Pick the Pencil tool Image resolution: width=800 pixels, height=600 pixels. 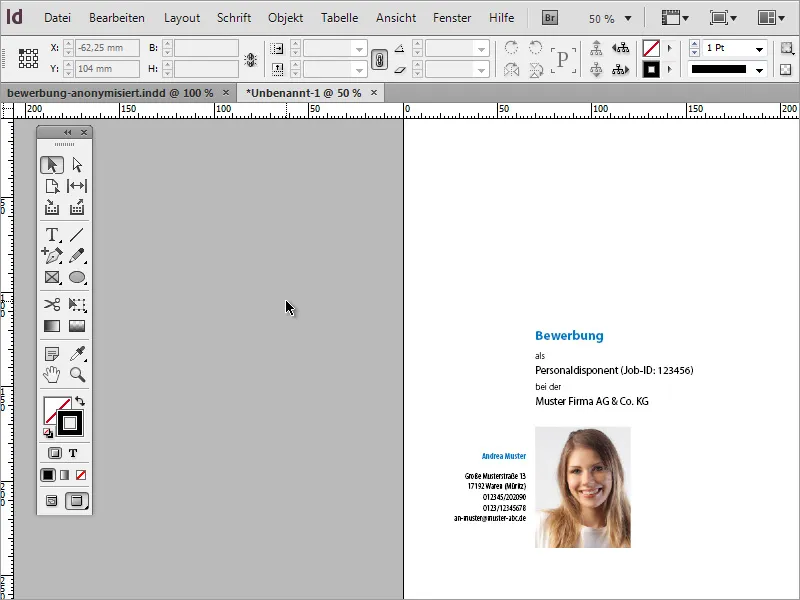click(x=77, y=256)
